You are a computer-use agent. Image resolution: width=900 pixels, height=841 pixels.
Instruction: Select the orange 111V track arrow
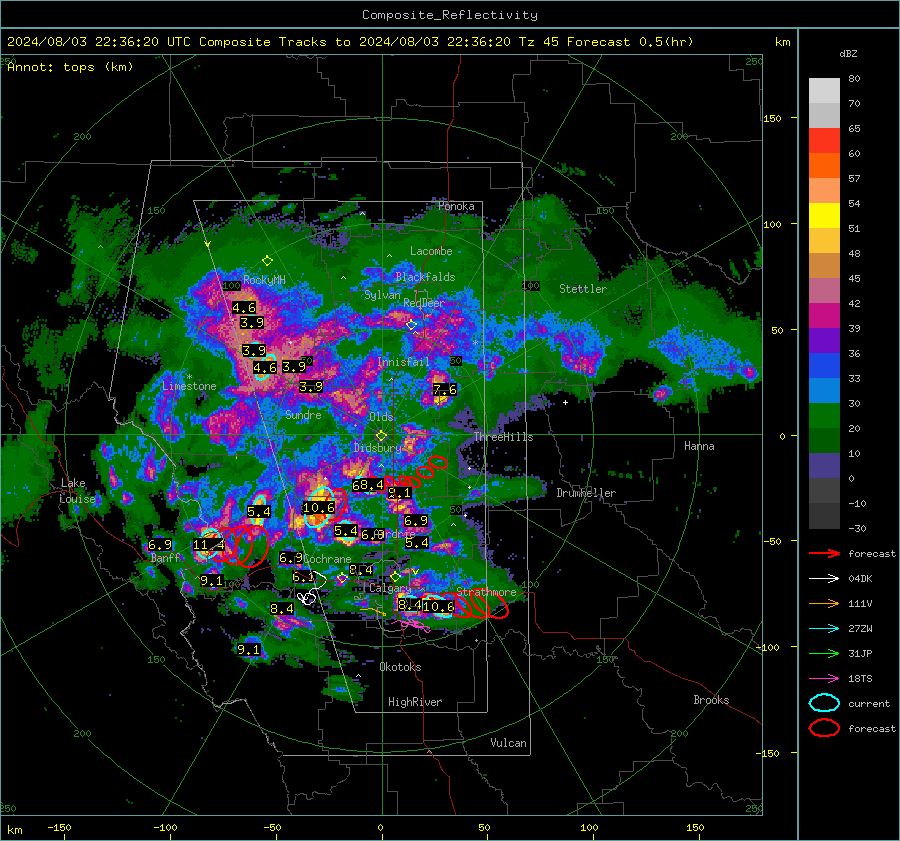pos(824,603)
